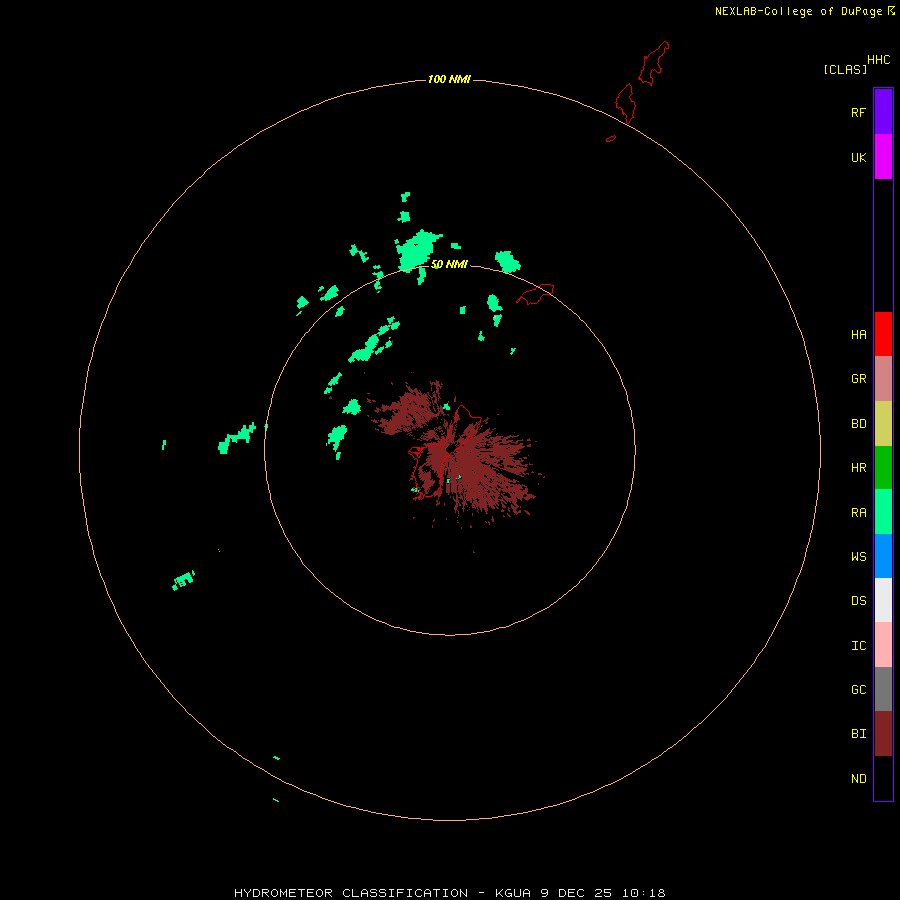
Task: Click the DS legend label
Action: tap(858, 601)
